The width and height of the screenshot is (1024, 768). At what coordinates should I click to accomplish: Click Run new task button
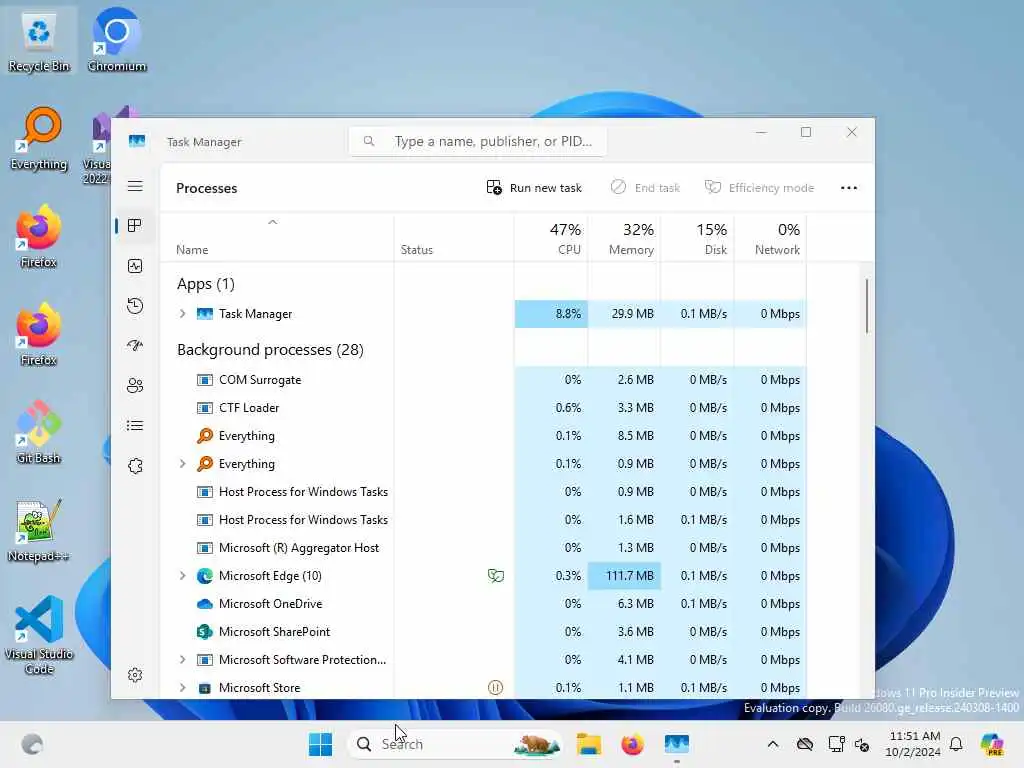pyautogui.click(x=534, y=188)
